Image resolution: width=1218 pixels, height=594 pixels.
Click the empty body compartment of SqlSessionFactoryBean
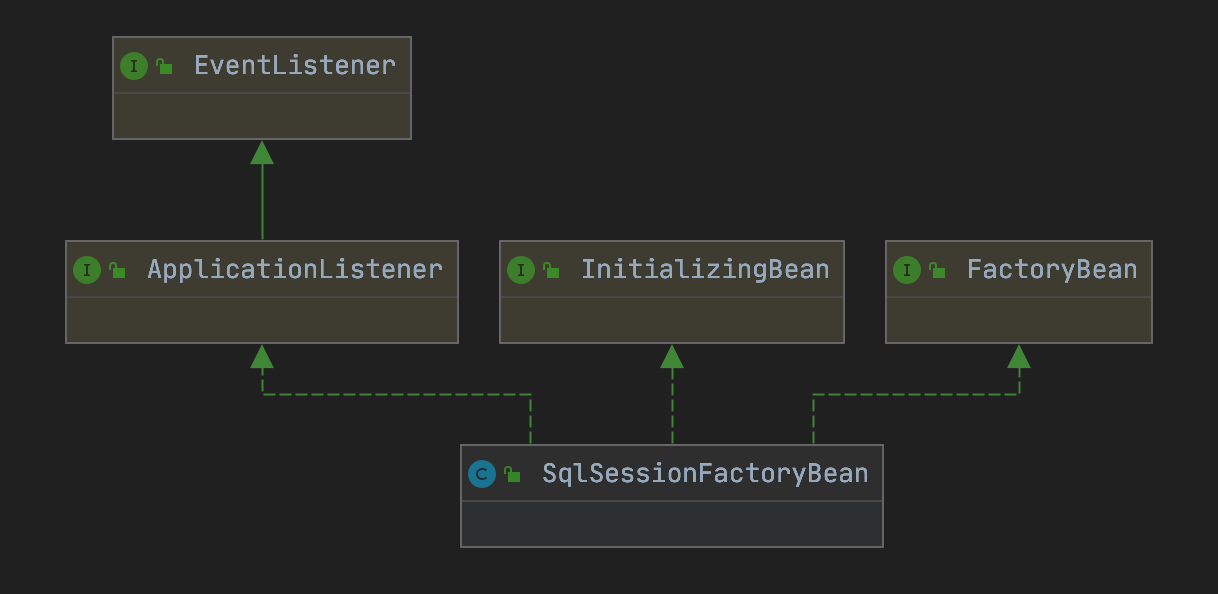click(672, 523)
